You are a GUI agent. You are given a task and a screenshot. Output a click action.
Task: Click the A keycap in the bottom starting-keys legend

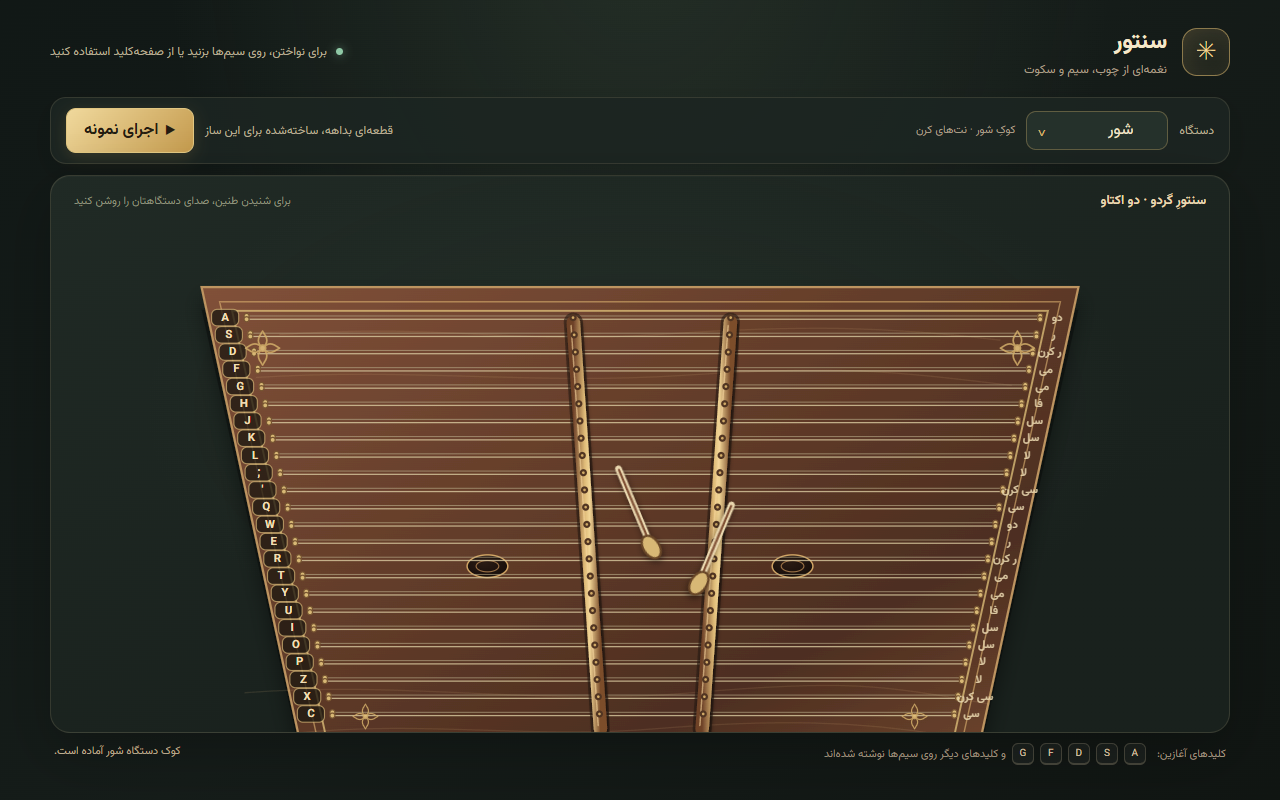click(x=1135, y=753)
